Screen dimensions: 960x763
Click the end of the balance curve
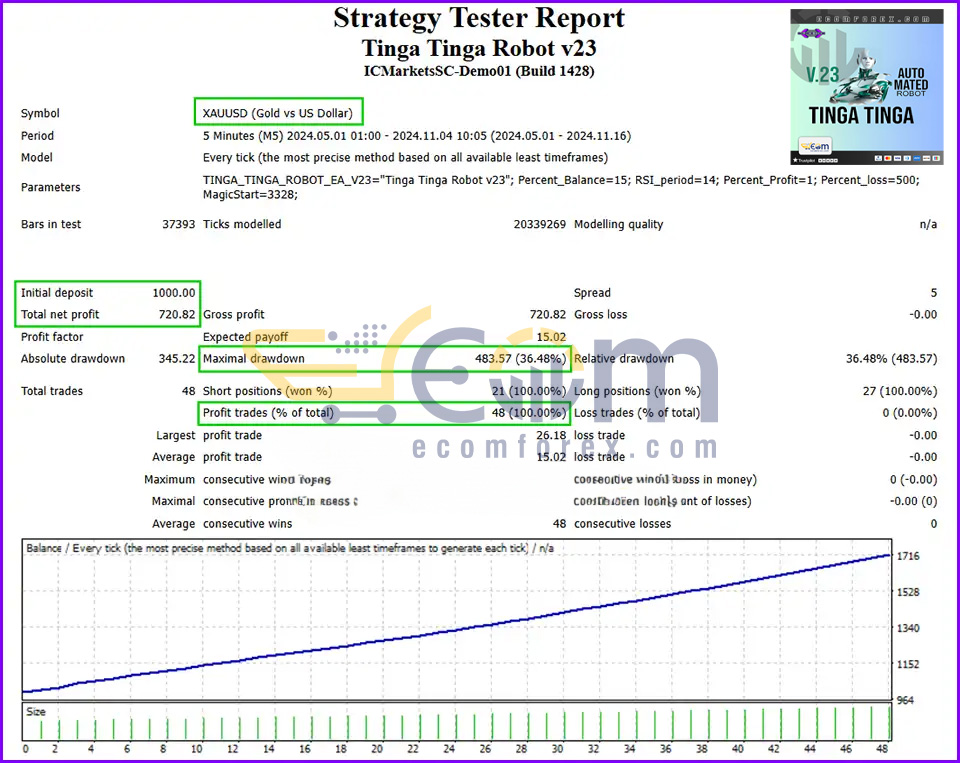[x=889, y=555]
